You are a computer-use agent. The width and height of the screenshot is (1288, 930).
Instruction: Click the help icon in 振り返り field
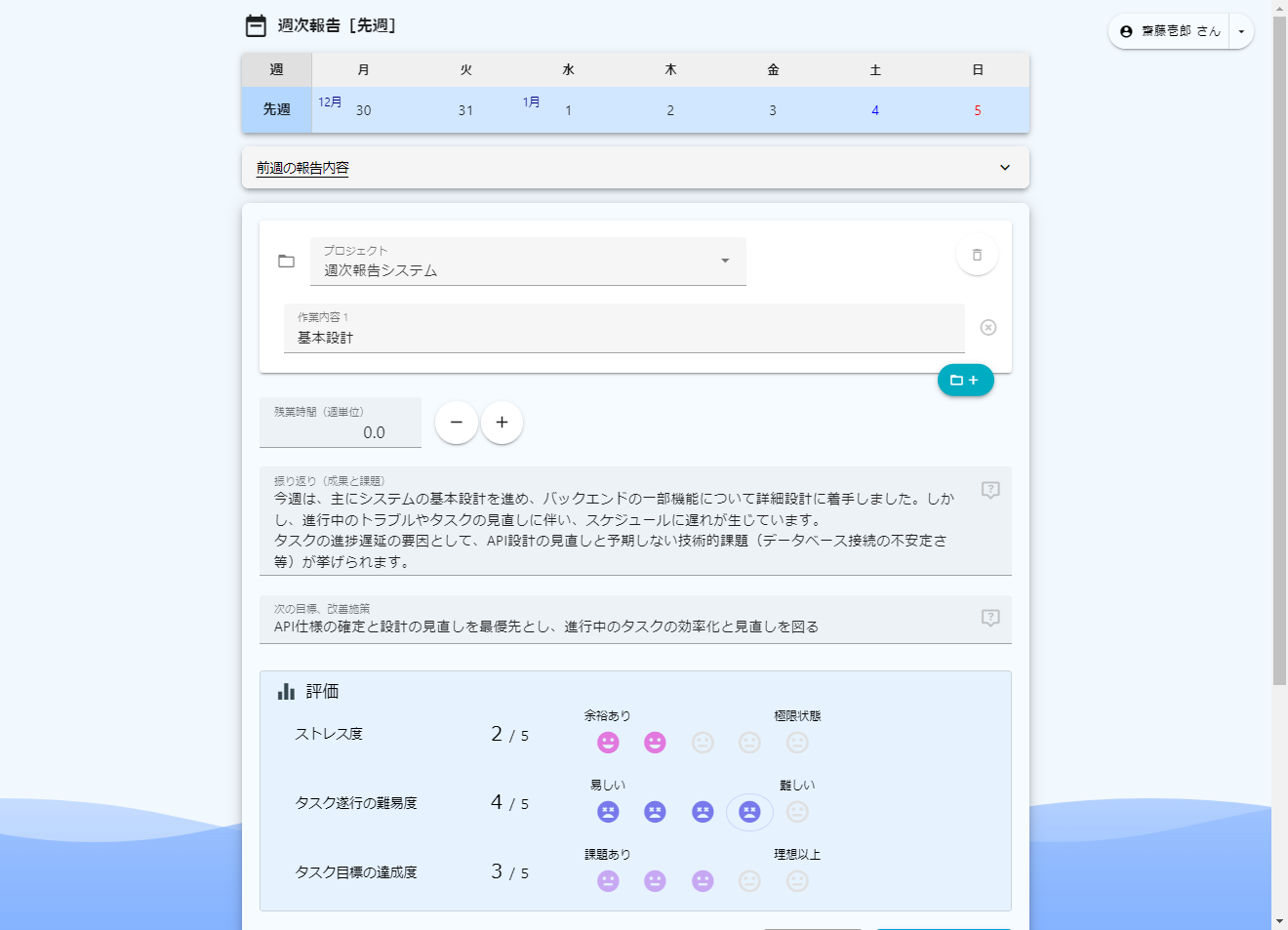pos(990,490)
